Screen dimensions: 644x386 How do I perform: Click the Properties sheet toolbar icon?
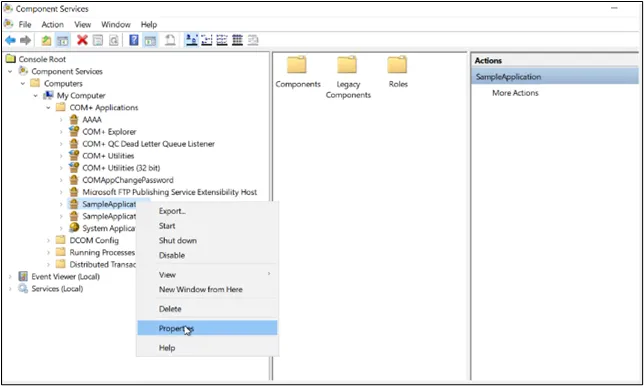point(98,40)
